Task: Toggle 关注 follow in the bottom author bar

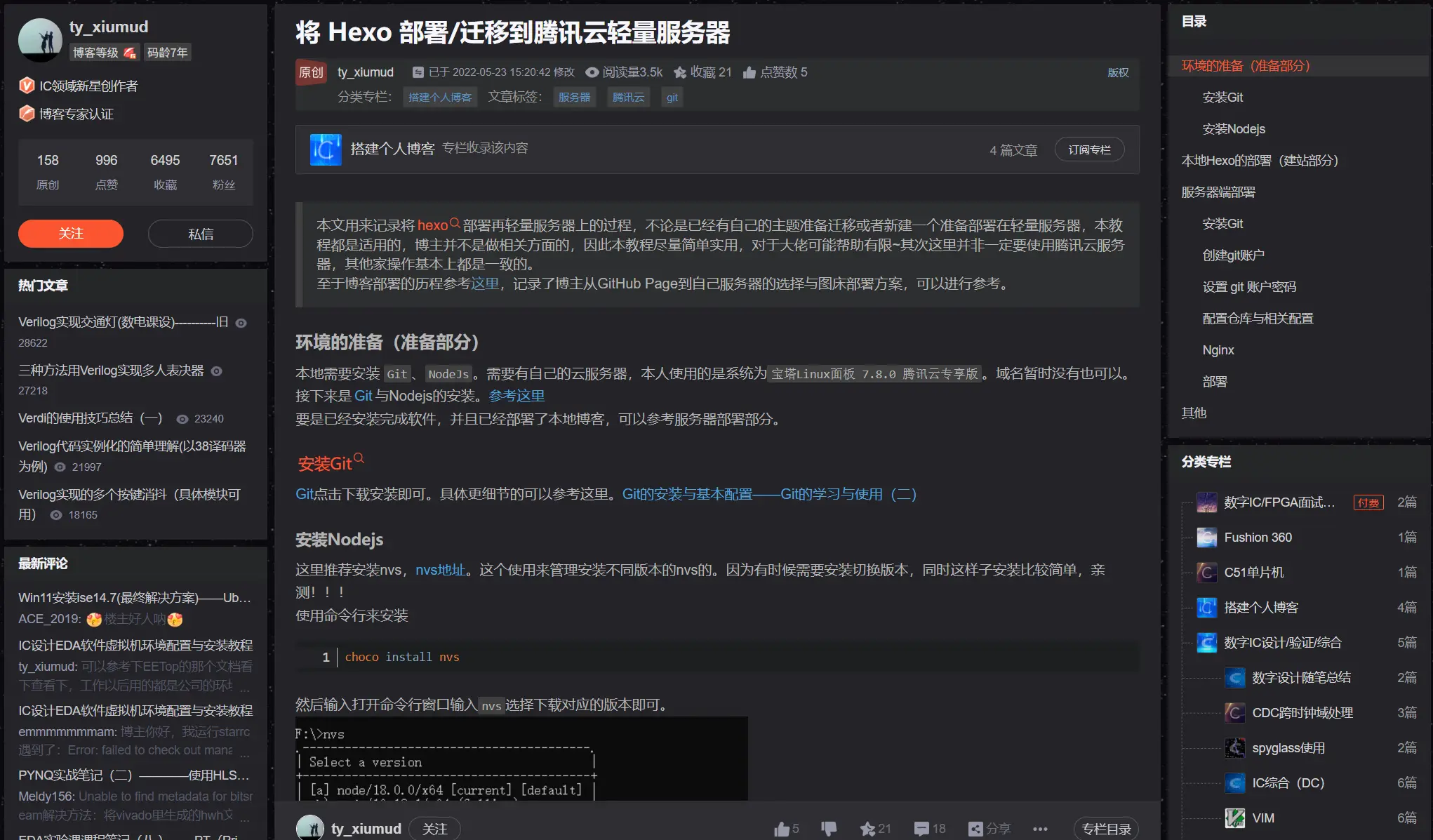Action: pos(434,829)
